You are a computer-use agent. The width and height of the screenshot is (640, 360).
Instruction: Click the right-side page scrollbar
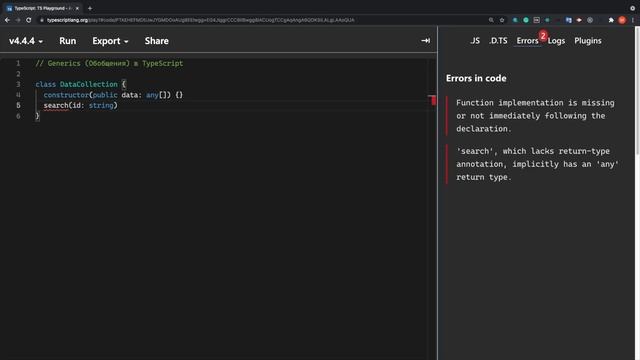click(637, 92)
